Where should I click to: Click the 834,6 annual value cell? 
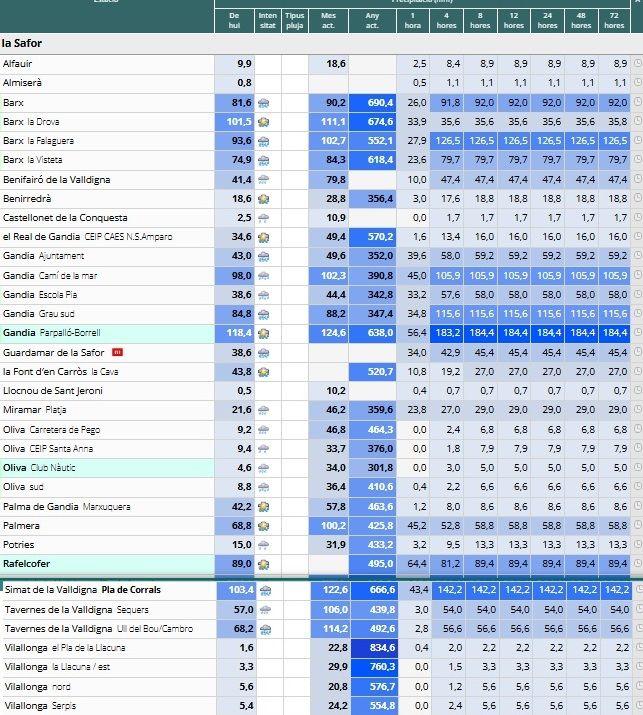(374, 648)
